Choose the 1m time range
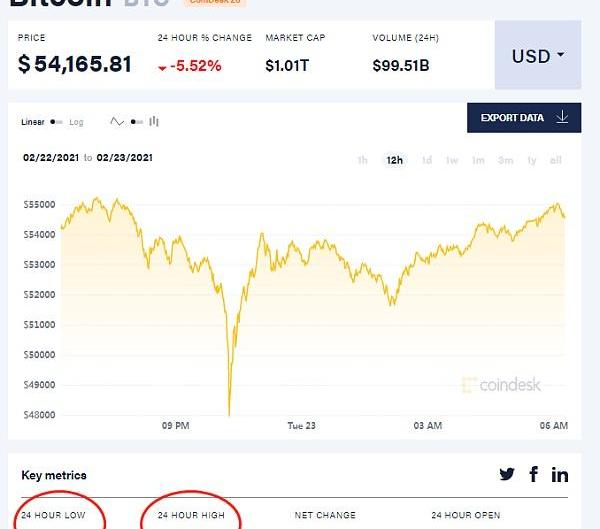Image resolution: width=600 pixels, height=529 pixels. [x=478, y=160]
